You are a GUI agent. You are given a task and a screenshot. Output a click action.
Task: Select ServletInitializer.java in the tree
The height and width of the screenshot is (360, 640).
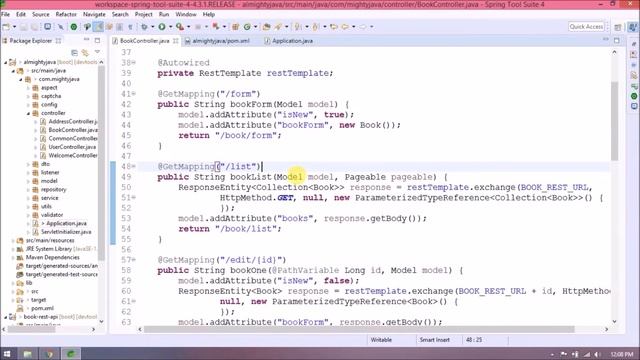tap(66, 232)
